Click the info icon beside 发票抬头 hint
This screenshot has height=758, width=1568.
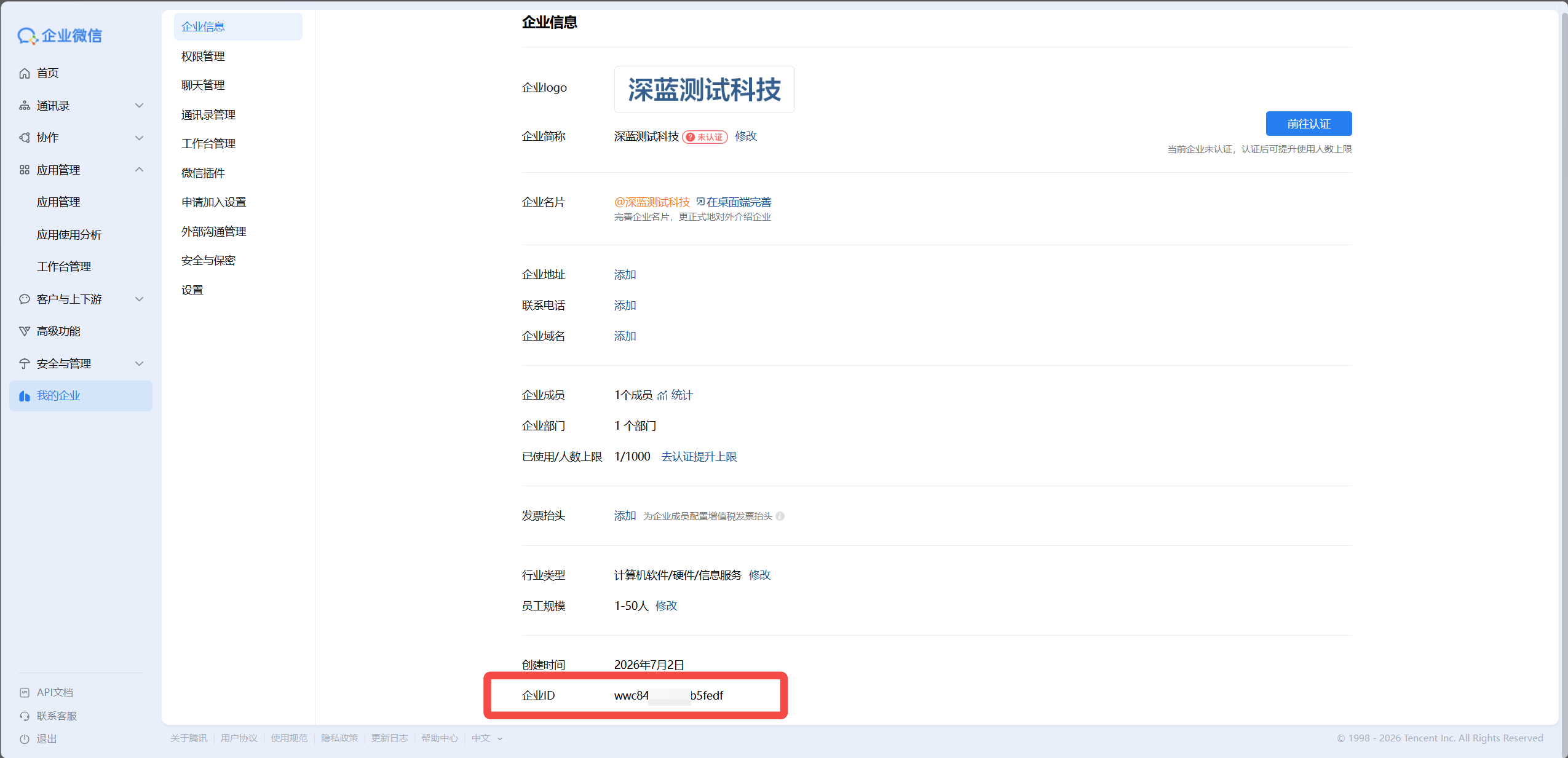pos(780,516)
